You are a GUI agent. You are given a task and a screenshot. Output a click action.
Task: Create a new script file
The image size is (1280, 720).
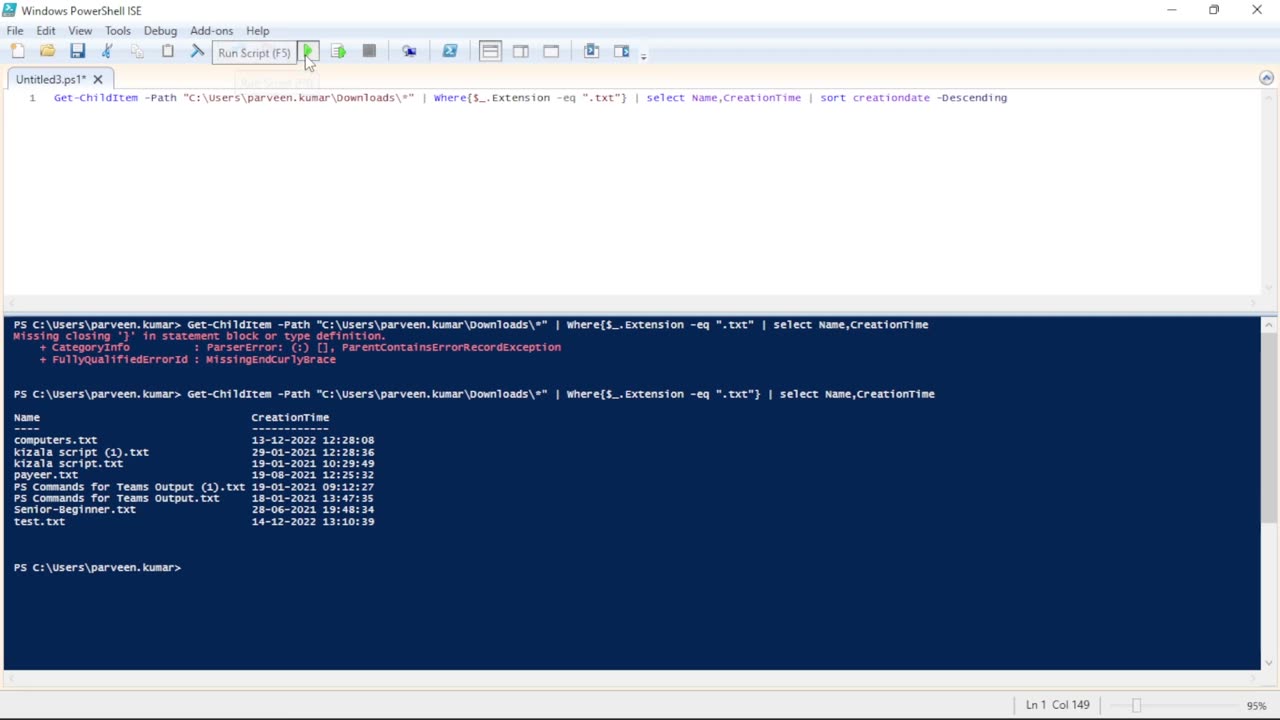[17, 51]
